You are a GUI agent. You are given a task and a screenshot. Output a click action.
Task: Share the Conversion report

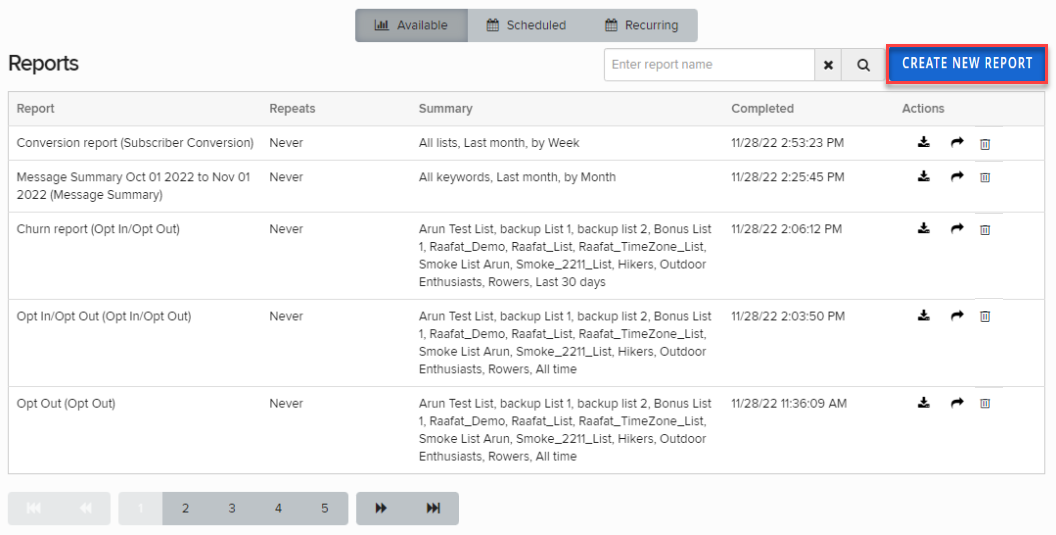[x=957, y=142]
